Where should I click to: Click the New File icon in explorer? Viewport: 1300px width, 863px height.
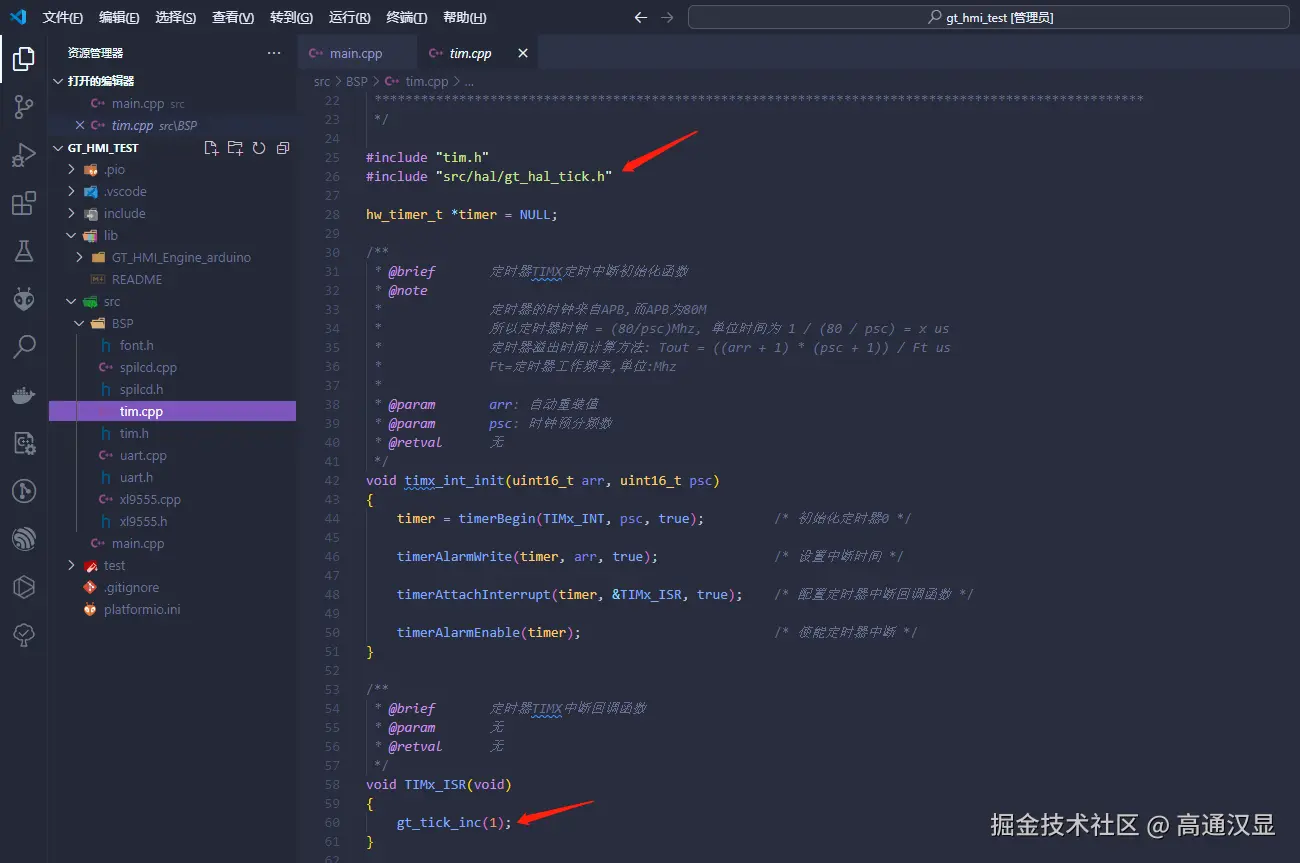pyautogui.click(x=211, y=148)
